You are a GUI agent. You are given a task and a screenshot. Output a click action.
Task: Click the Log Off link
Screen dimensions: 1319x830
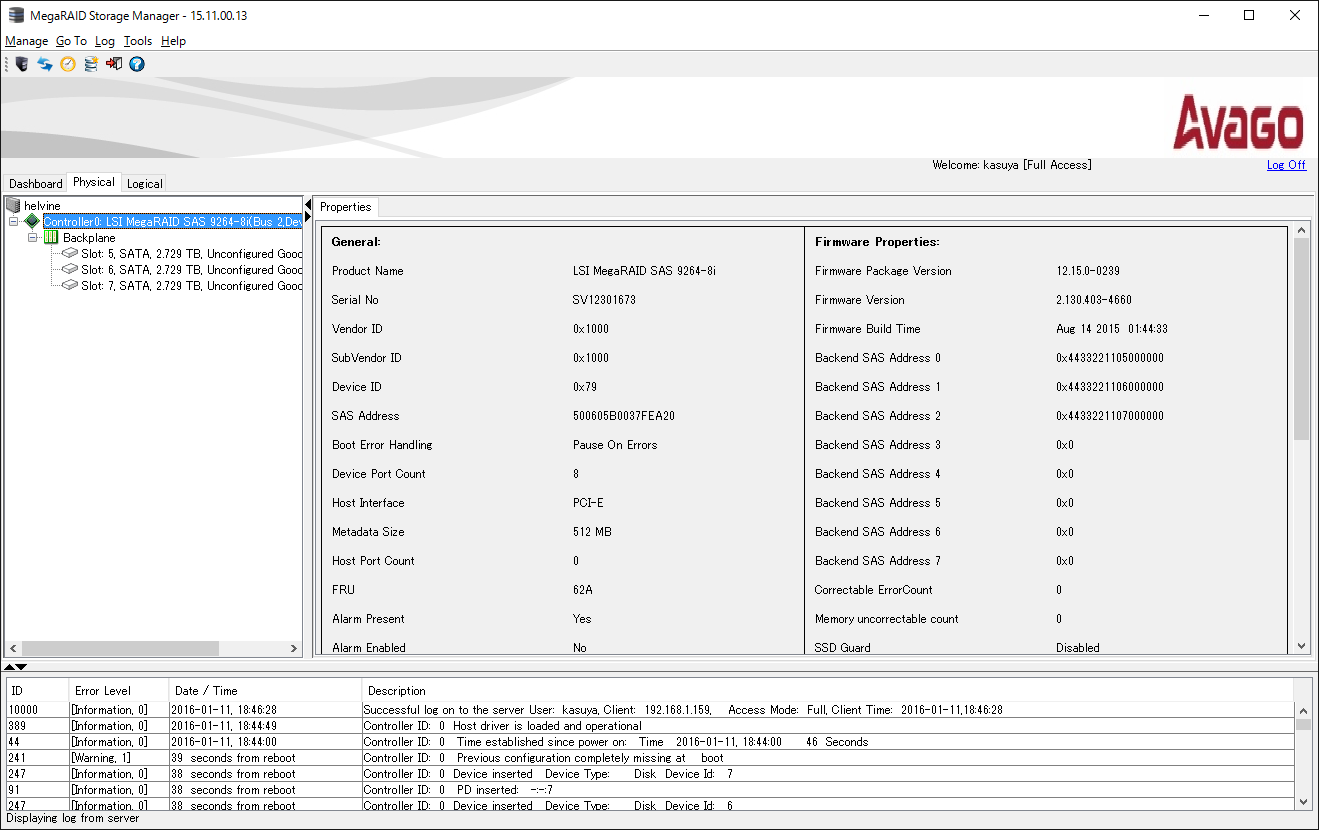[x=1286, y=165]
